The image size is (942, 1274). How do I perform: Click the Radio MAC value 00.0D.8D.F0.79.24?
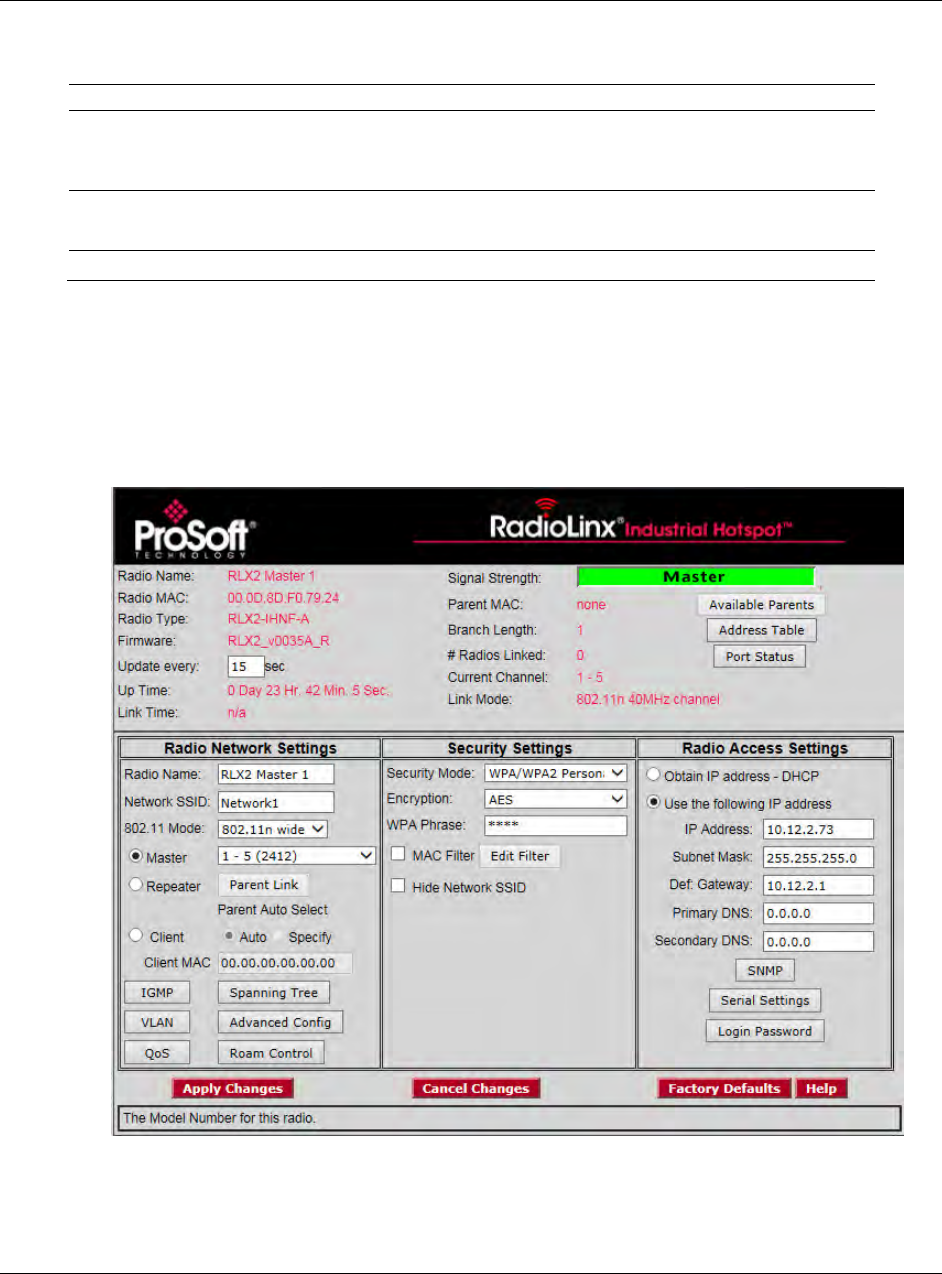(283, 598)
